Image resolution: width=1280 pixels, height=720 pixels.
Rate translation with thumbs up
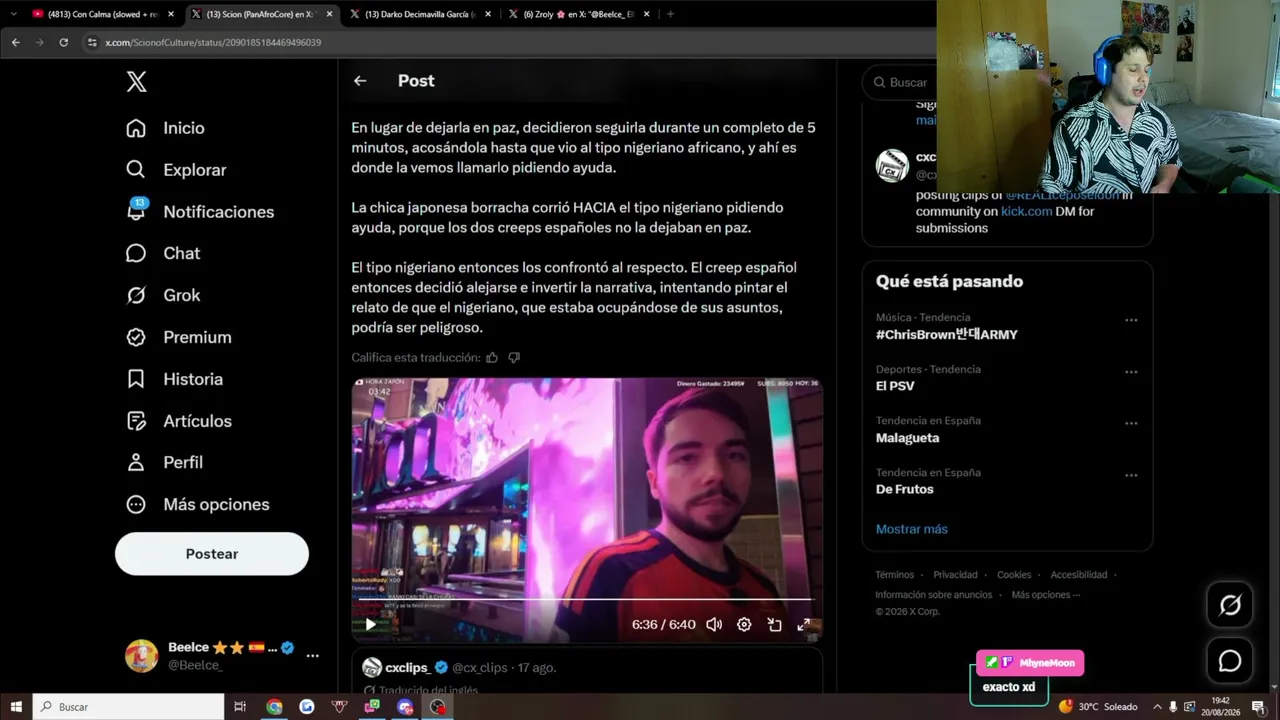coord(492,357)
